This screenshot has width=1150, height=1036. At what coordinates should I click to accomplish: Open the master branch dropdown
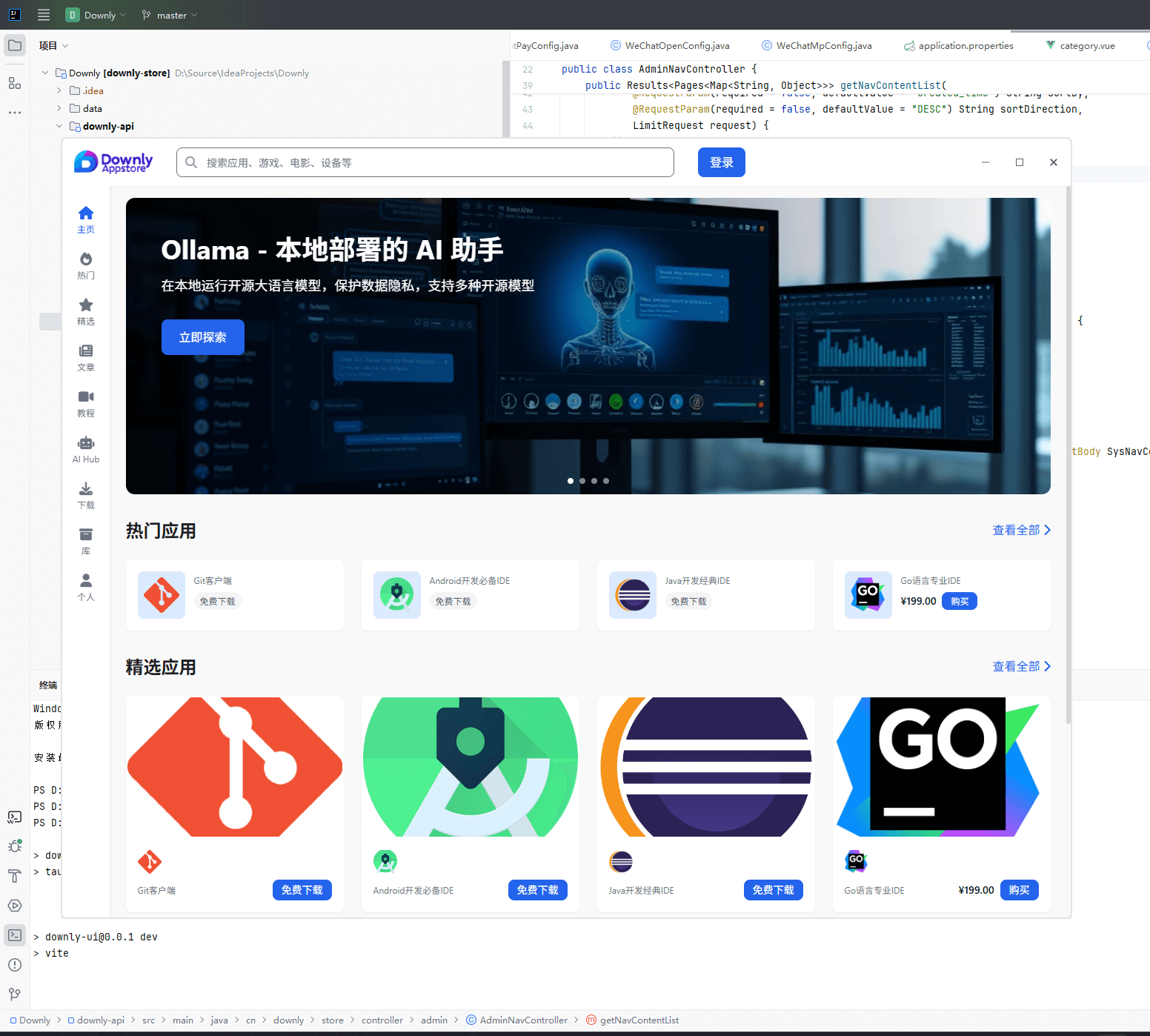(x=170, y=15)
